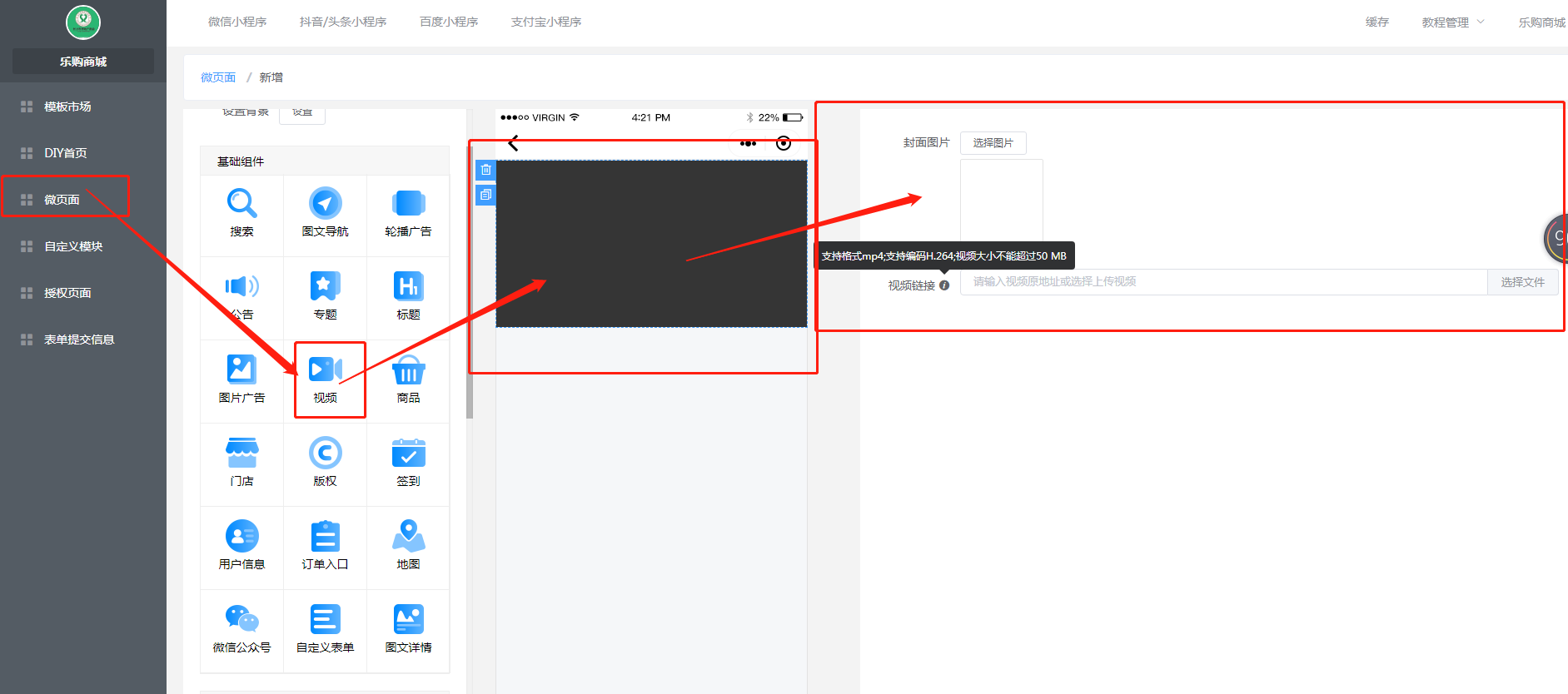
Task: Focus the 视频链接 URL input field
Action: (1223, 282)
